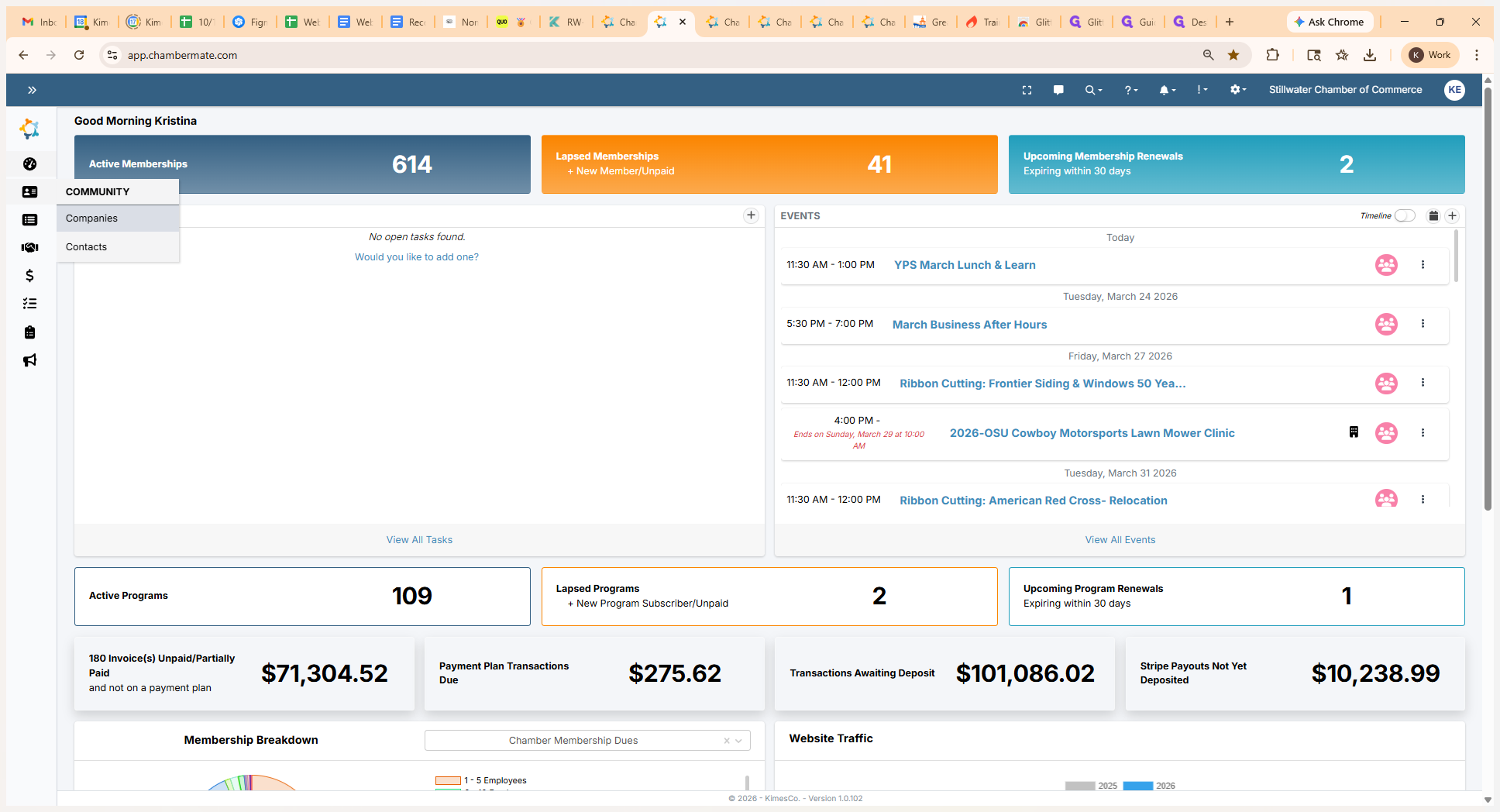Viewport: 1500px width, 812px height.
Task: Click the megaphone icon in the sidebar
Action: [x=29, y=360]
